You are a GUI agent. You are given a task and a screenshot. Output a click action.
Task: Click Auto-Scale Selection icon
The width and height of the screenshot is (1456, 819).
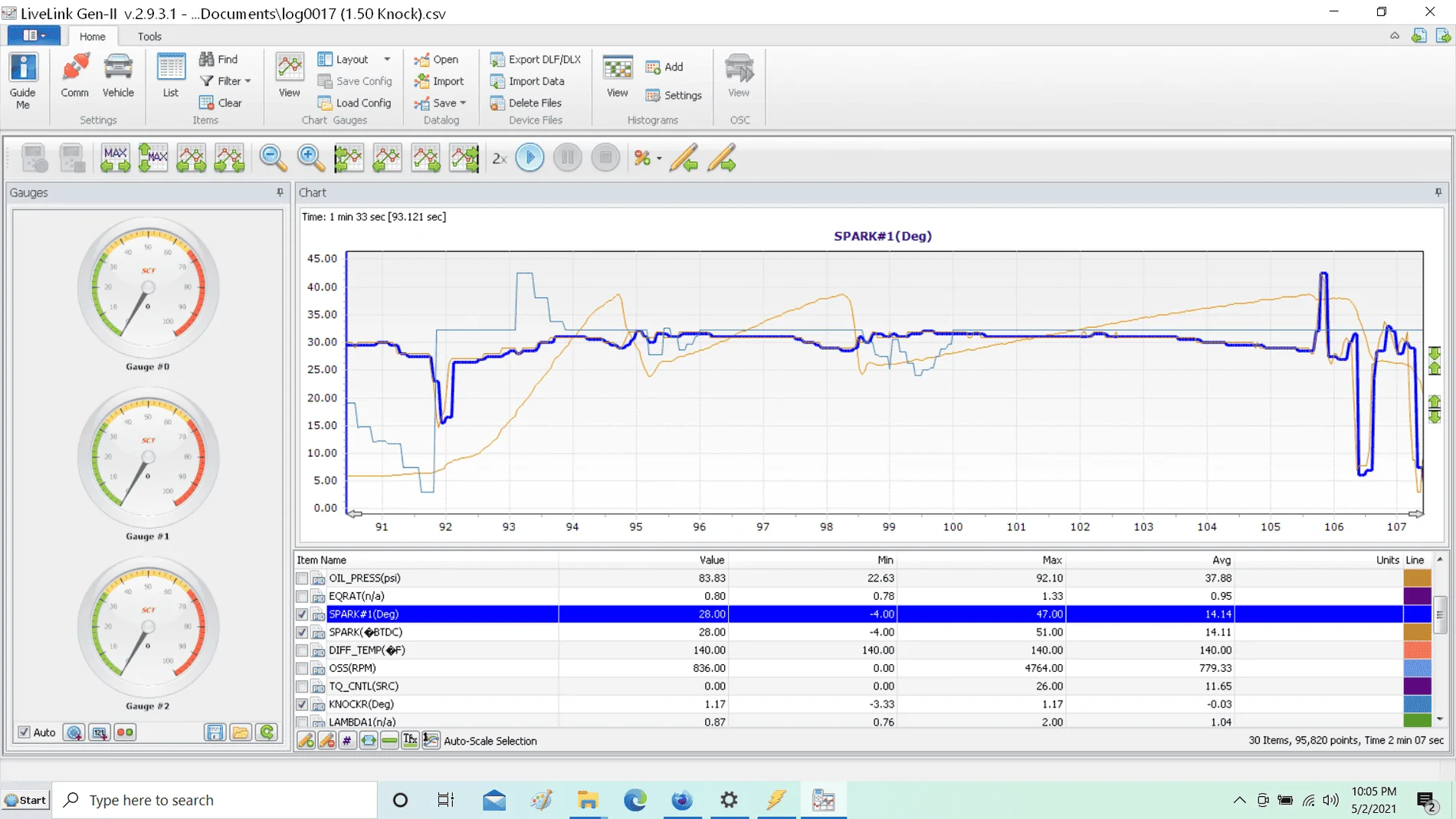point(431,741)
